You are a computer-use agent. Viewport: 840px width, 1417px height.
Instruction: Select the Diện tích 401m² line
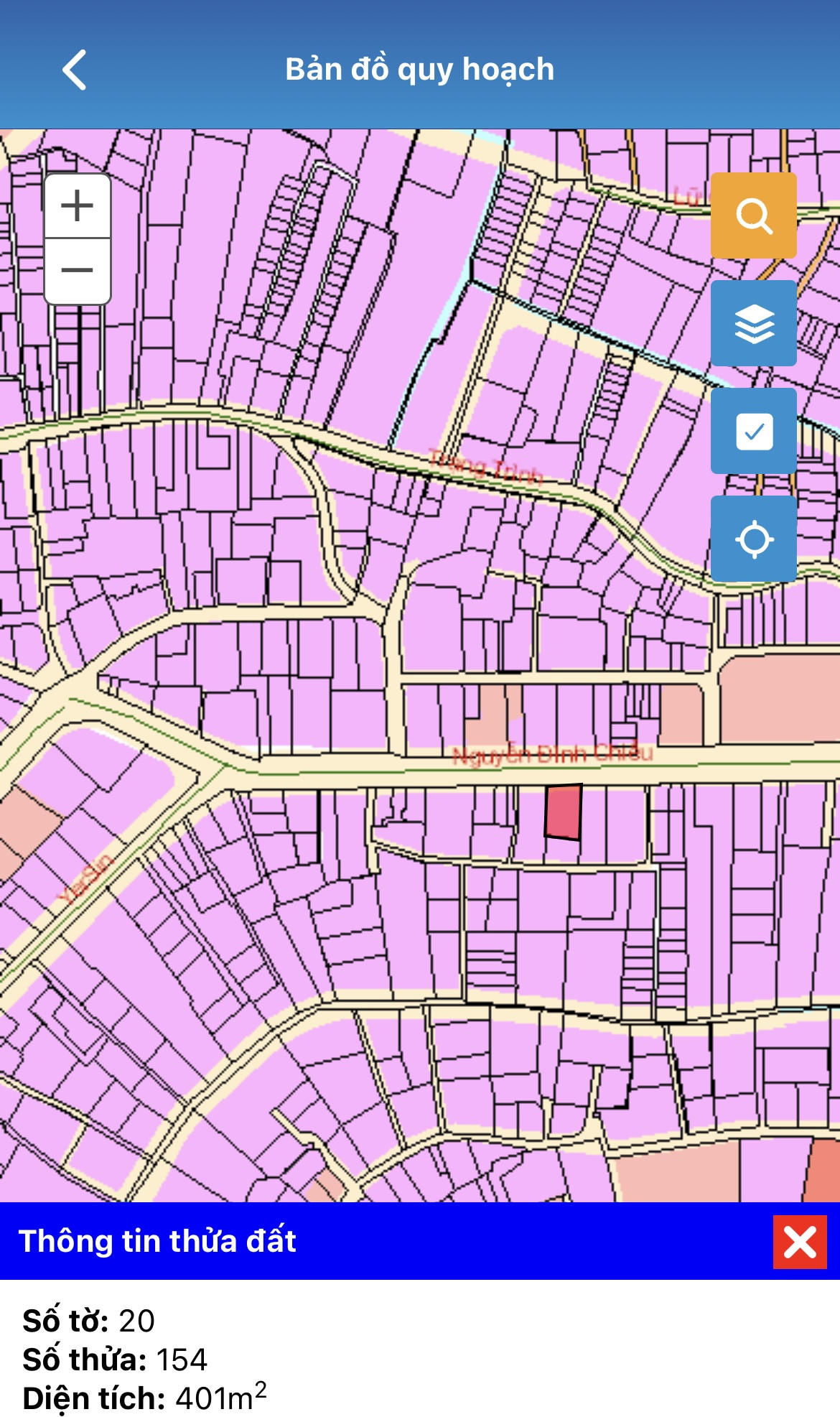144,1398
